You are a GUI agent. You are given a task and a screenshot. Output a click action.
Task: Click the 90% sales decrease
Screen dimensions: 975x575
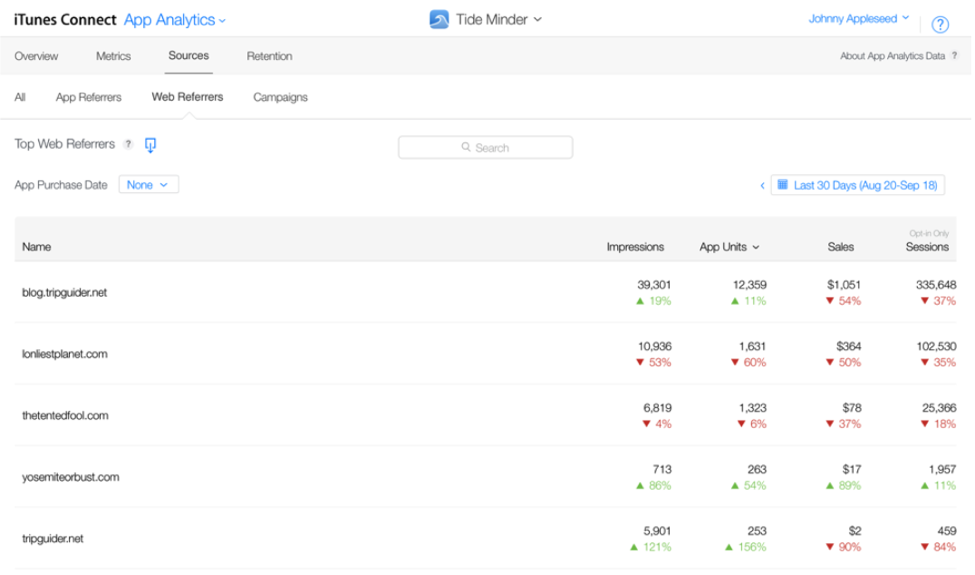pos(844,547)
